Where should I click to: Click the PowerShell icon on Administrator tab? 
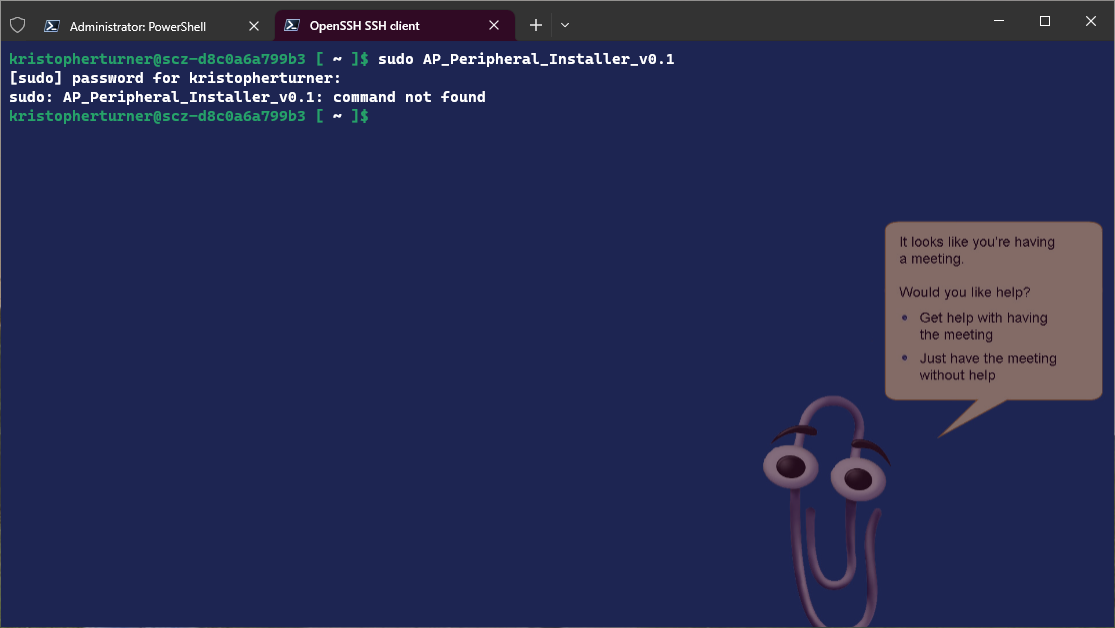52,26
